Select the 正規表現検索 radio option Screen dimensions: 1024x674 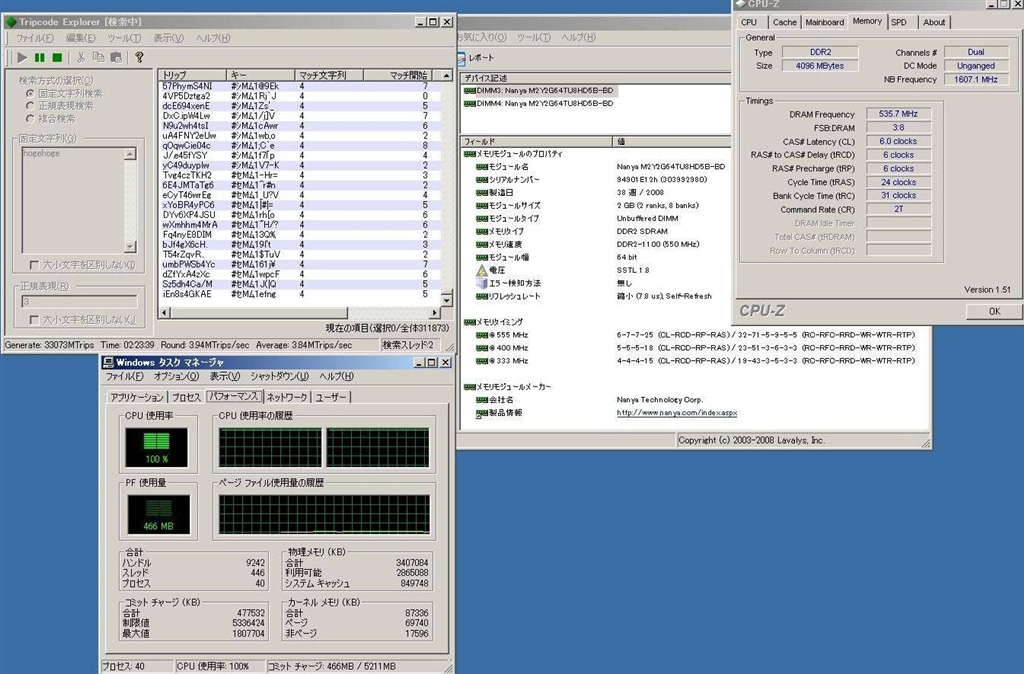click(x=30, y=105)
